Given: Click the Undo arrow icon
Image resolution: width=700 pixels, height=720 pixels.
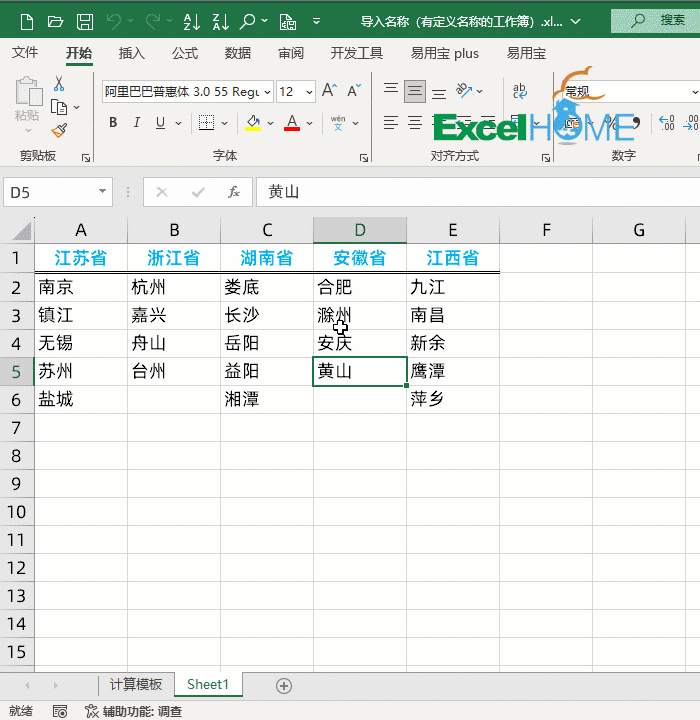Looking at the screenshot, I should 114,21.
